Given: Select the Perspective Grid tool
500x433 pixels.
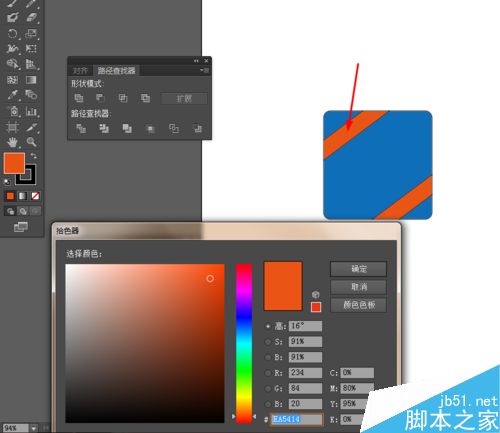Looking at the screenshot, I should pos(31,64).
